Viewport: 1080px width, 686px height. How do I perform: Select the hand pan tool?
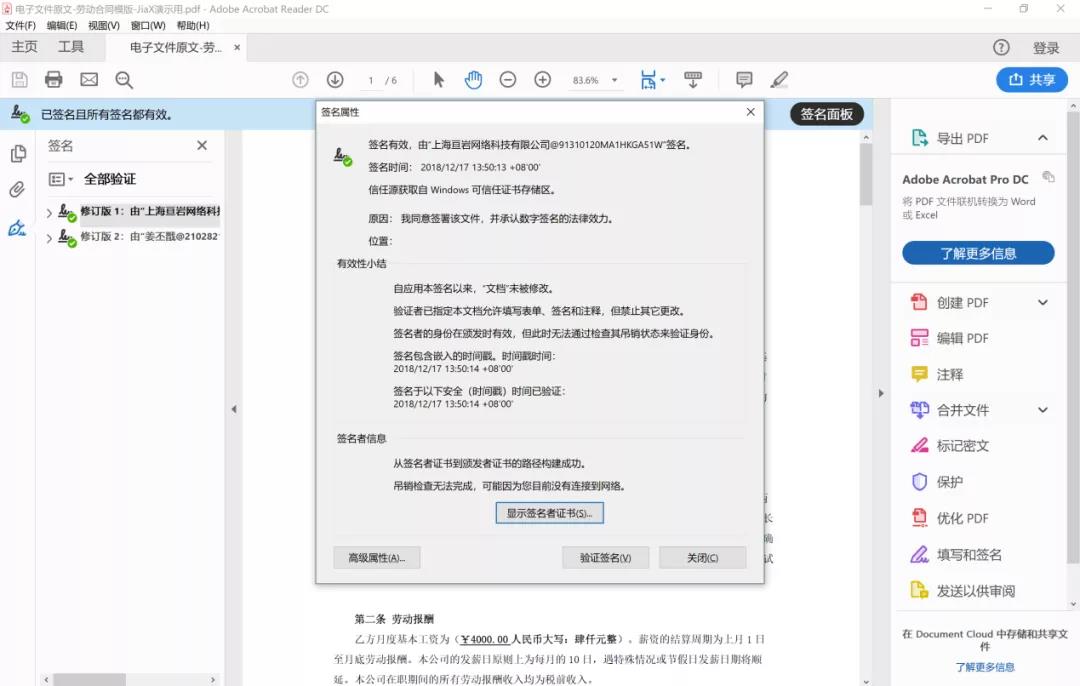point(473,80)
